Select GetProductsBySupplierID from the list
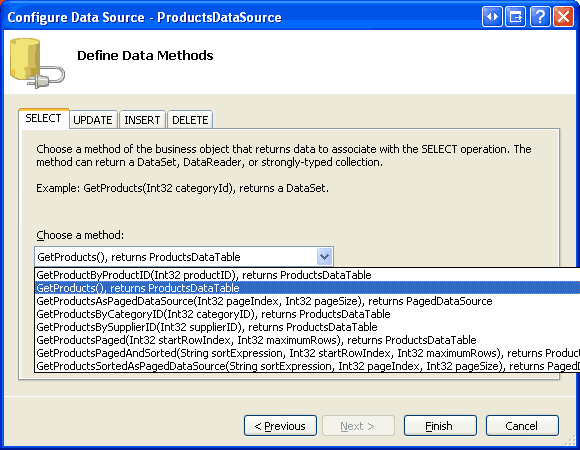This screenshot has height=450, width=580. tap(307, 327)
